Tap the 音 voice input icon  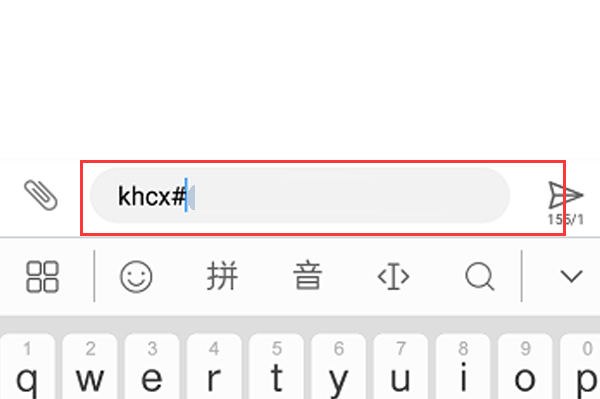point(308,276)
